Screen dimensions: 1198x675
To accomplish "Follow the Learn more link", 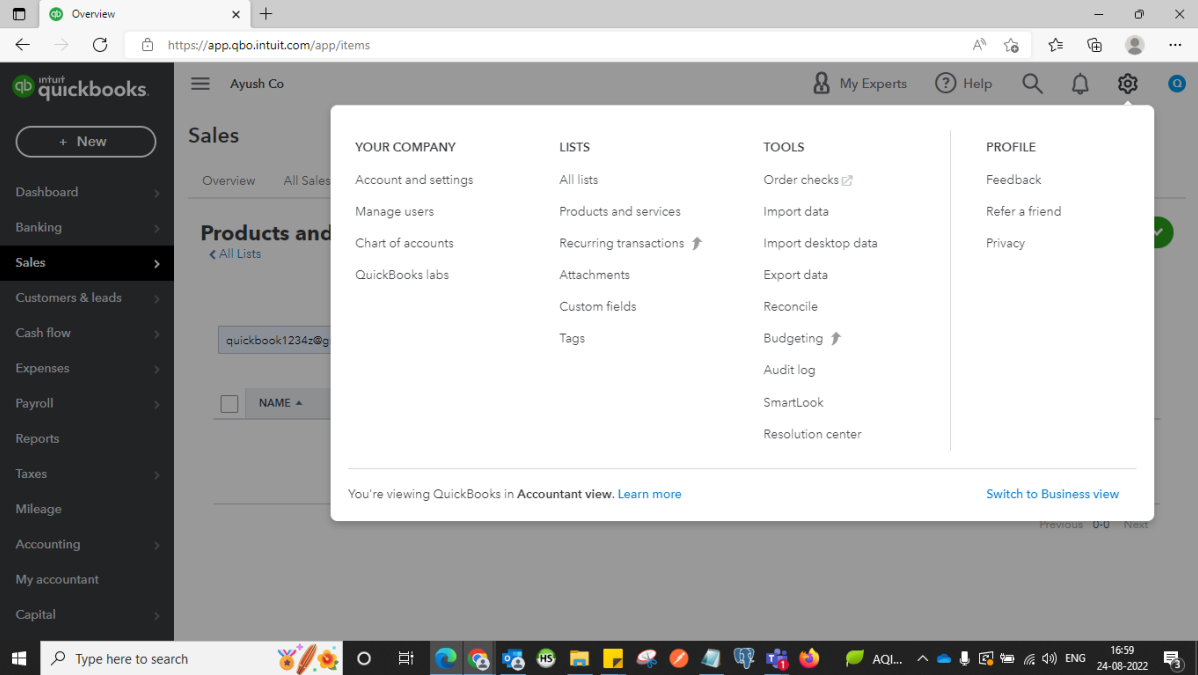I will click(649, 494).
